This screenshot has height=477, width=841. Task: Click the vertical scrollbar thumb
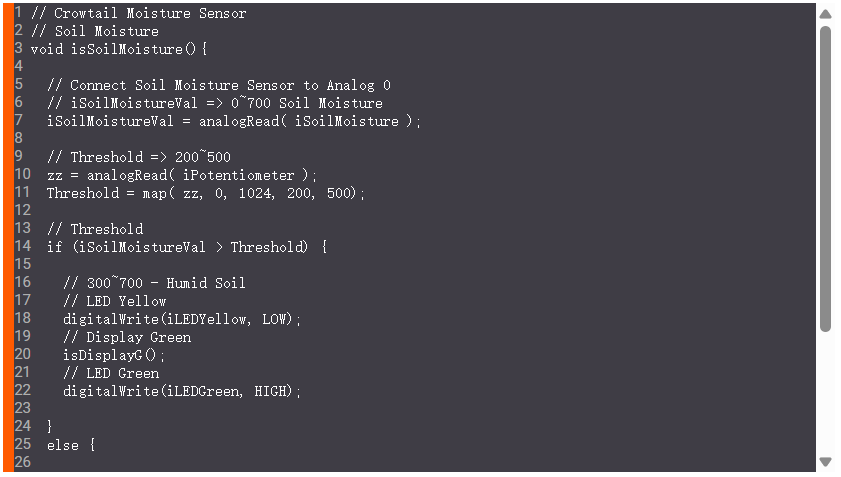pyautogui.click(x=825, y=180)
